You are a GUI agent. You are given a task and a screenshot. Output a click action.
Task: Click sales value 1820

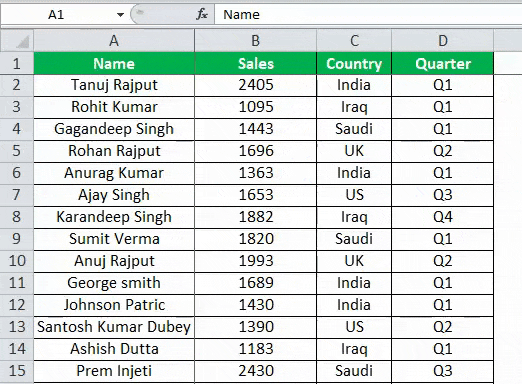click(x=256, y=239)
